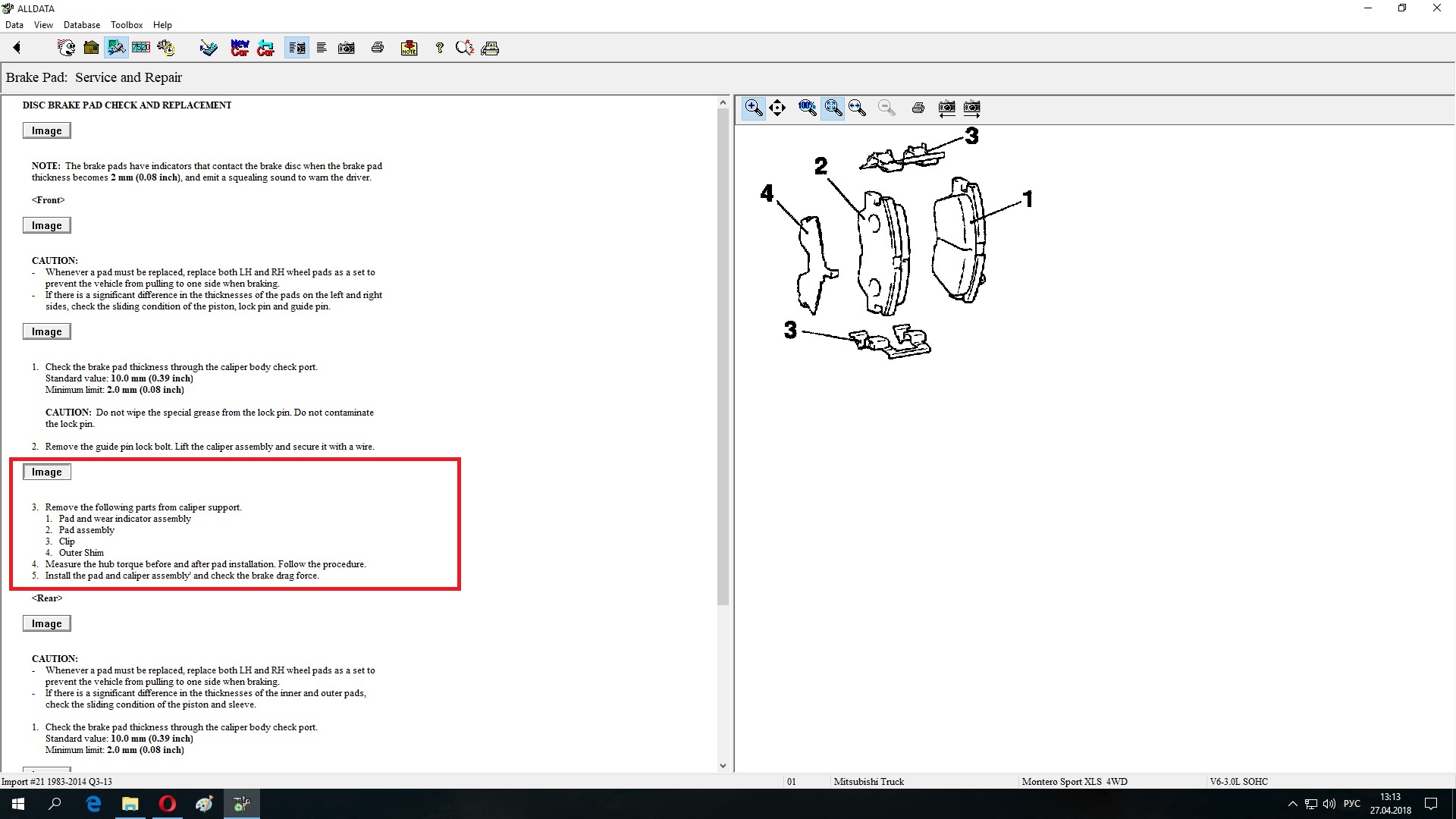Toggle the fit-to-window zoom button
This screenshot has height=819, width=1456.
pos(833,108)
